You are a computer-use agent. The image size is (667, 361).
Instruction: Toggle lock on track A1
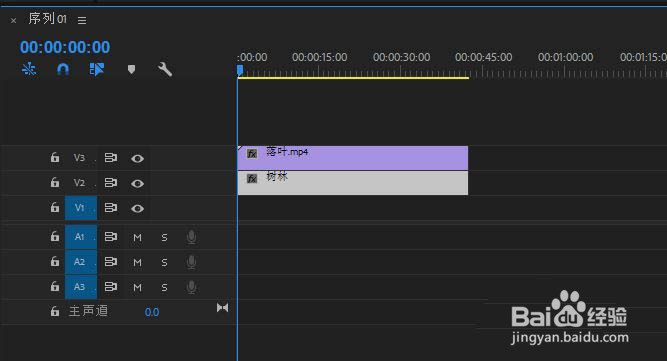pyautogui.click(x=55, y=236)
